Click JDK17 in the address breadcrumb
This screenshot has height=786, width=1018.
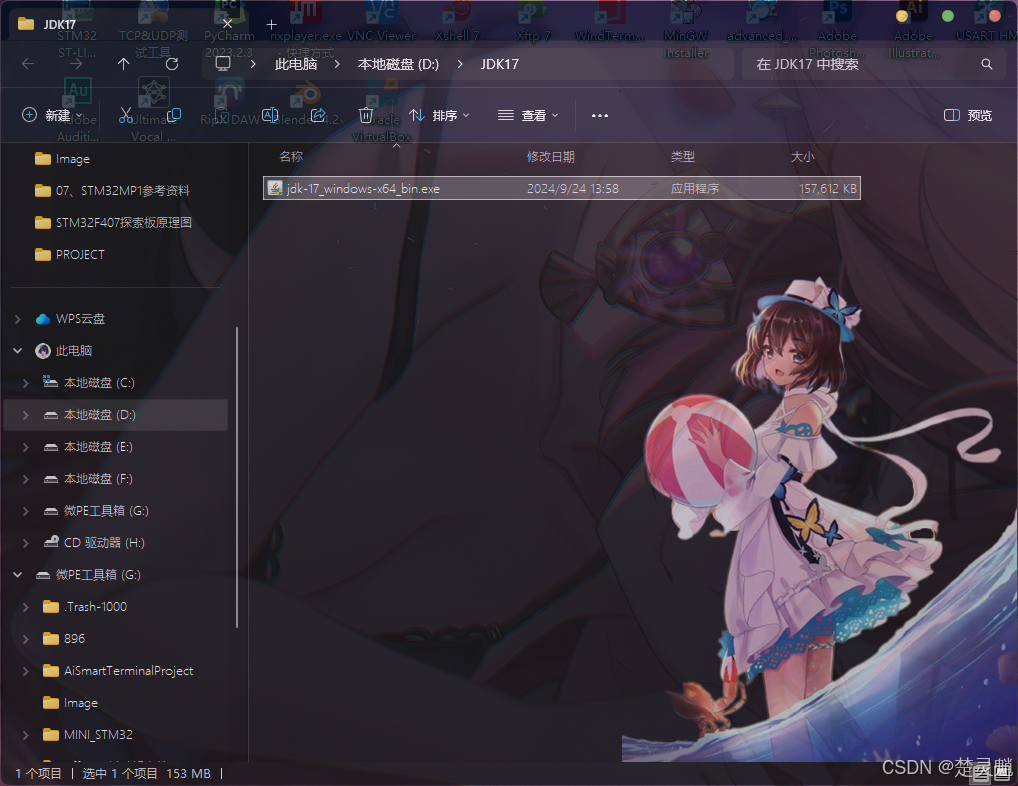tap(499, 64)
